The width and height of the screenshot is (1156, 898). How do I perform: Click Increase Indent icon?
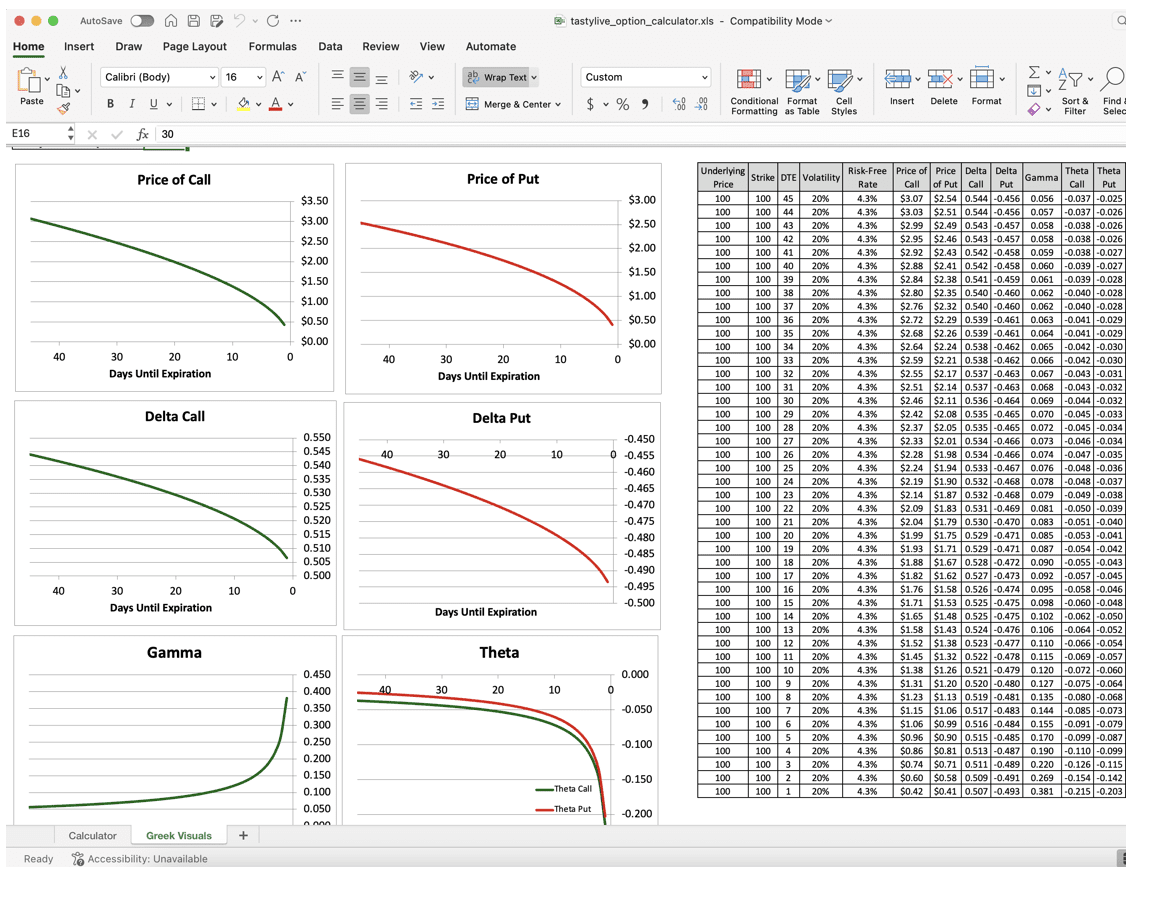point(438,104)
